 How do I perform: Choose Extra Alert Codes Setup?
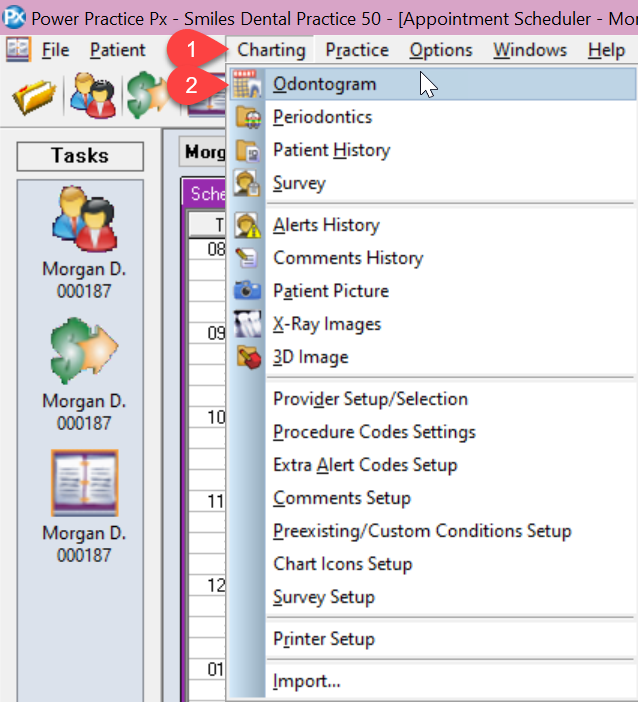tap(432, 465)
